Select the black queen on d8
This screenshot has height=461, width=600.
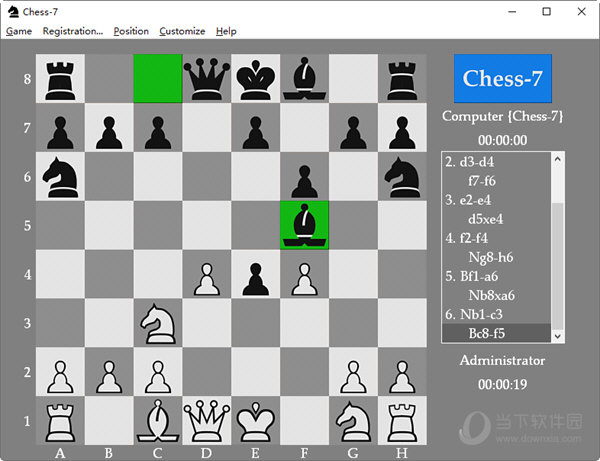coord(206,78)
